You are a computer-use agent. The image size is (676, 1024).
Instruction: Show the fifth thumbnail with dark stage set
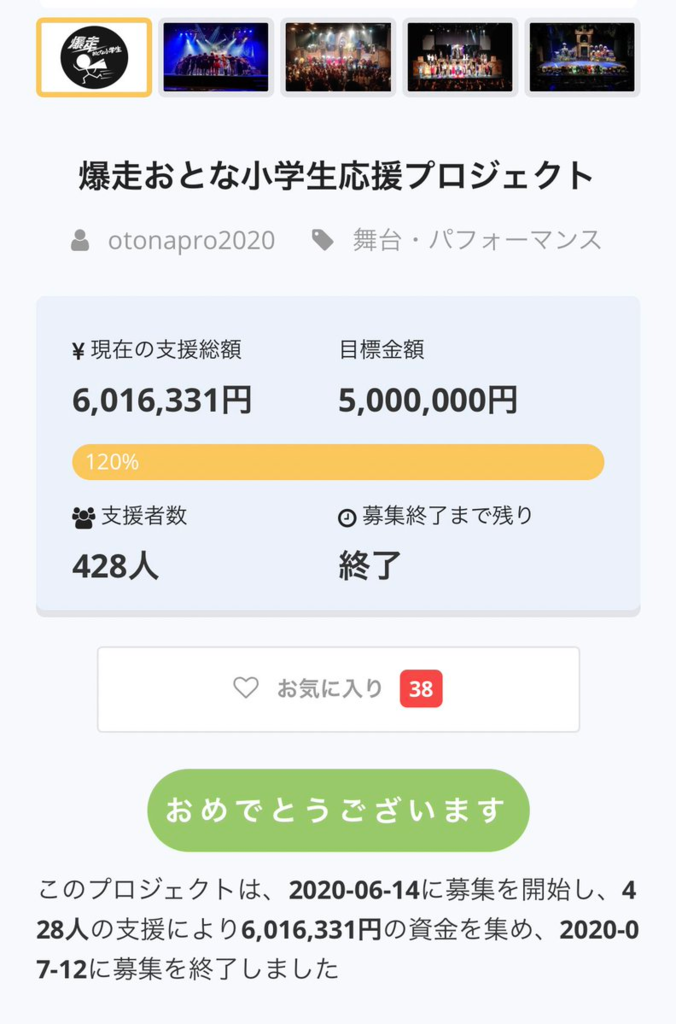click(x=582, y=57)
